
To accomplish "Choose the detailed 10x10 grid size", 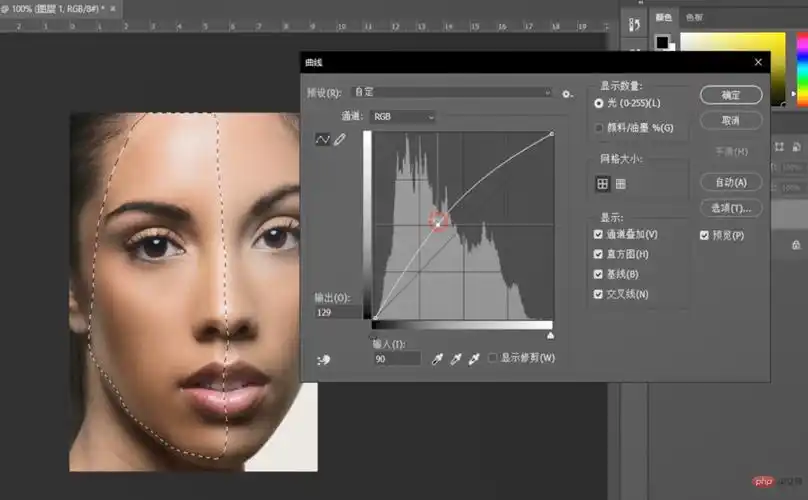I will (621, 183).
